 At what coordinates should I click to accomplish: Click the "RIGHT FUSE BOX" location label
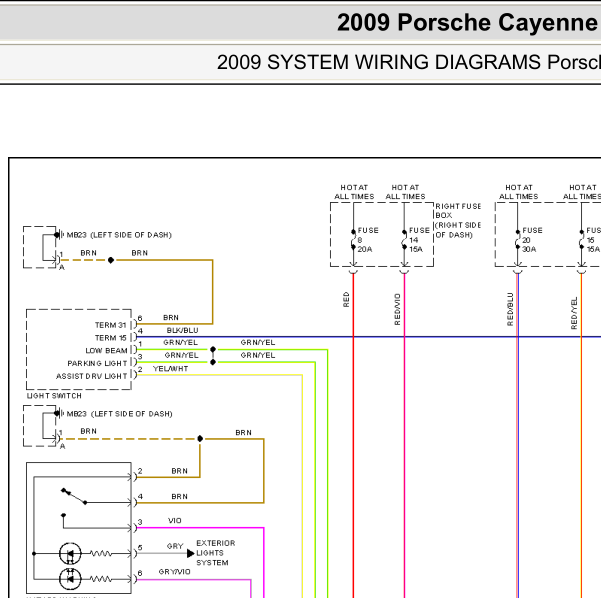tap(458, 220)
